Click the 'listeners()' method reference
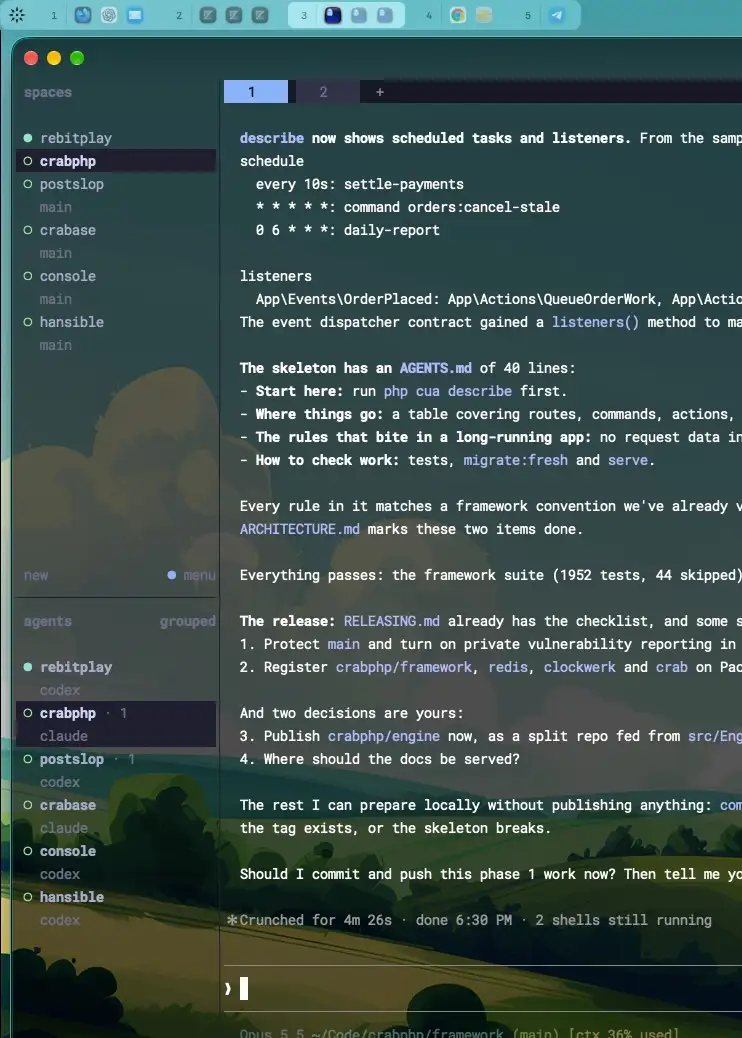Screen dimensions: 742x1038 (x=596, y=322)
